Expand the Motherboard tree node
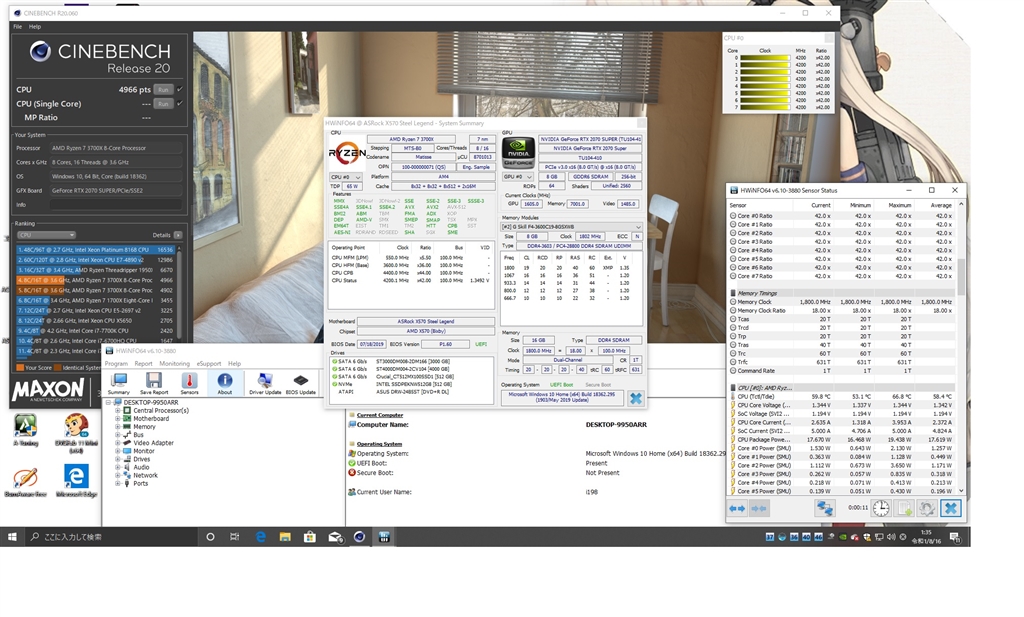 [x=118, y=419]
